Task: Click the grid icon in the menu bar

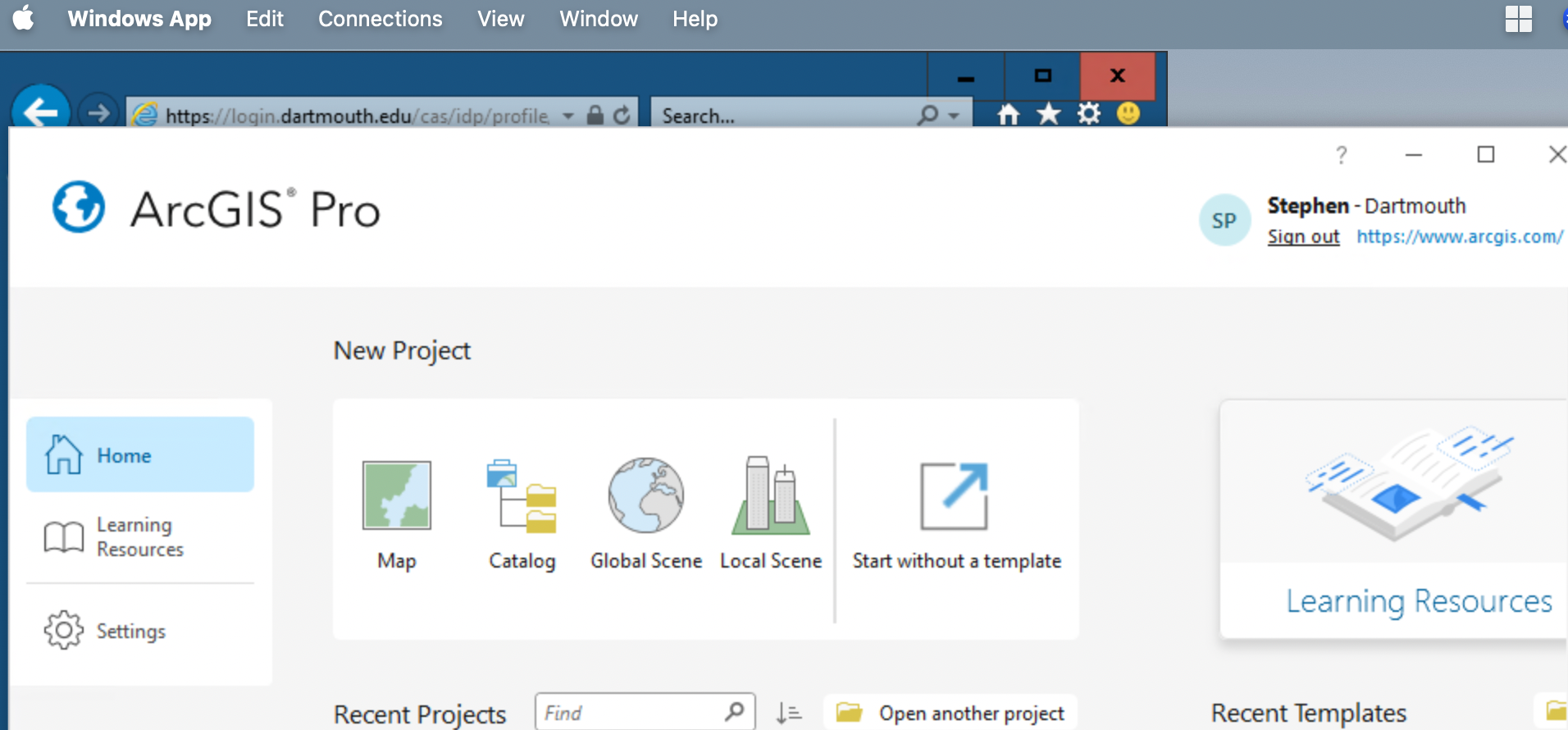Action: click(x=1519, y=19)
